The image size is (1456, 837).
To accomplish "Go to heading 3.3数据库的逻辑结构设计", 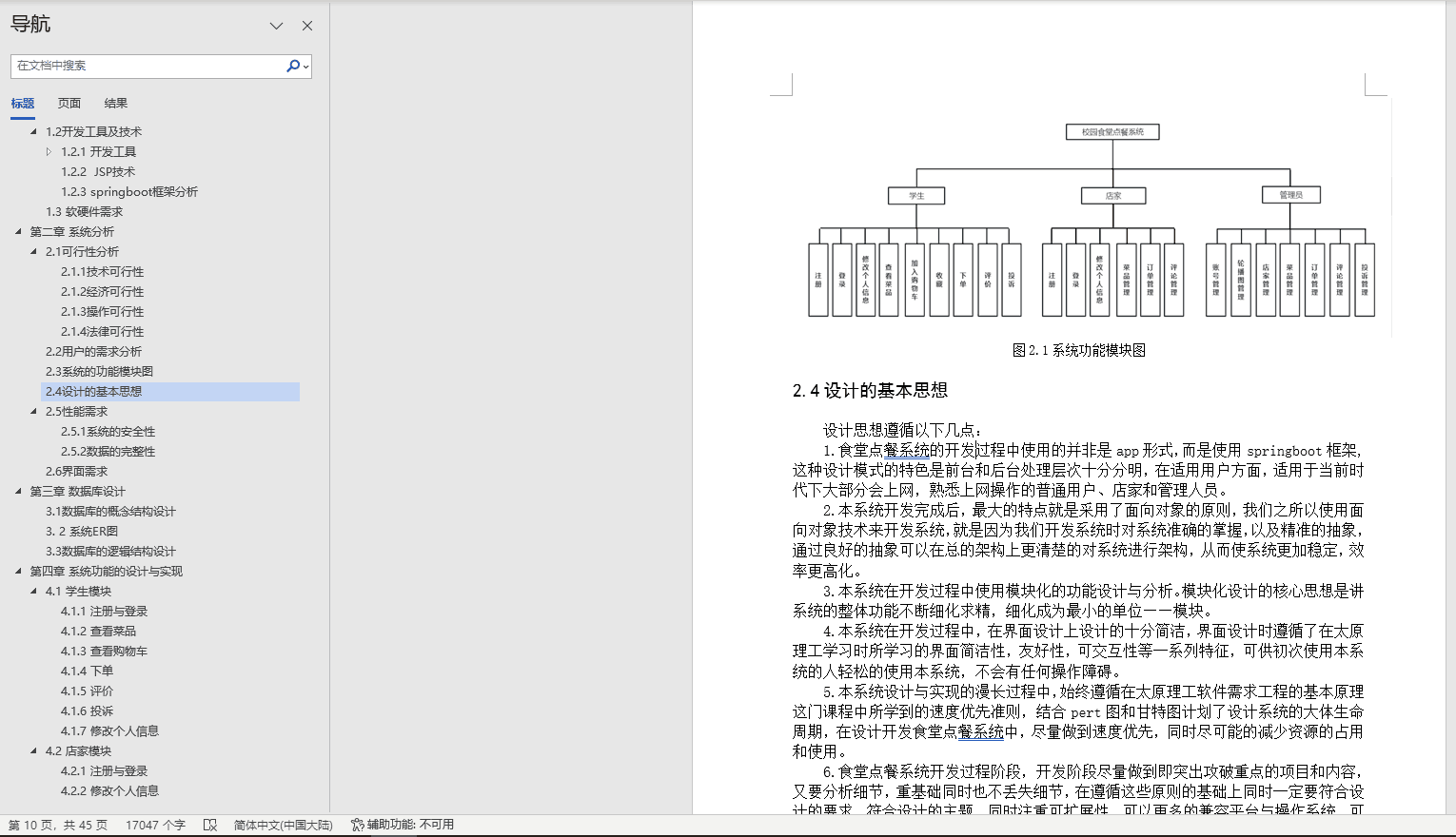I will (110, 551).
